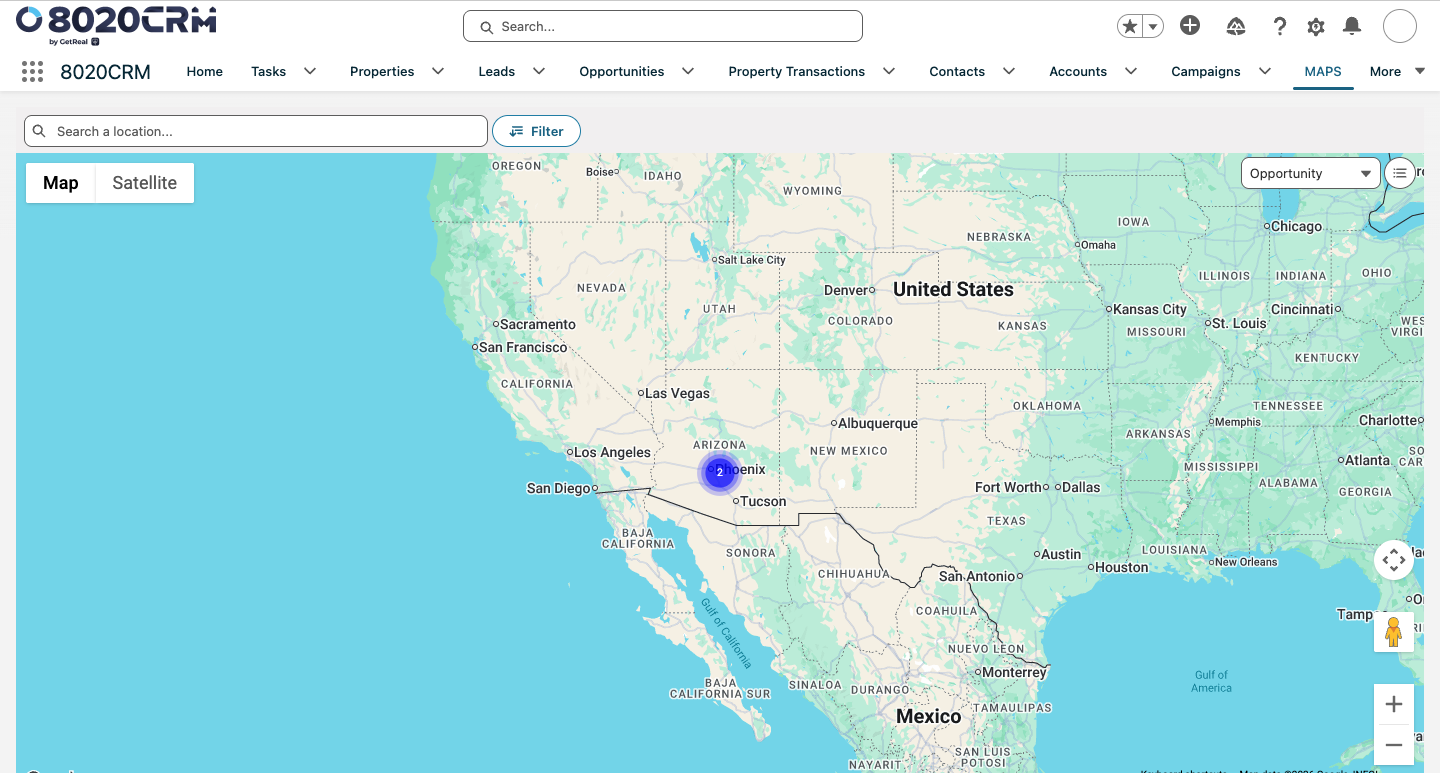The height and width of the screenshot is (773, 1440).
Task: Click the San Francisco city label
Action: coord(523,347)
